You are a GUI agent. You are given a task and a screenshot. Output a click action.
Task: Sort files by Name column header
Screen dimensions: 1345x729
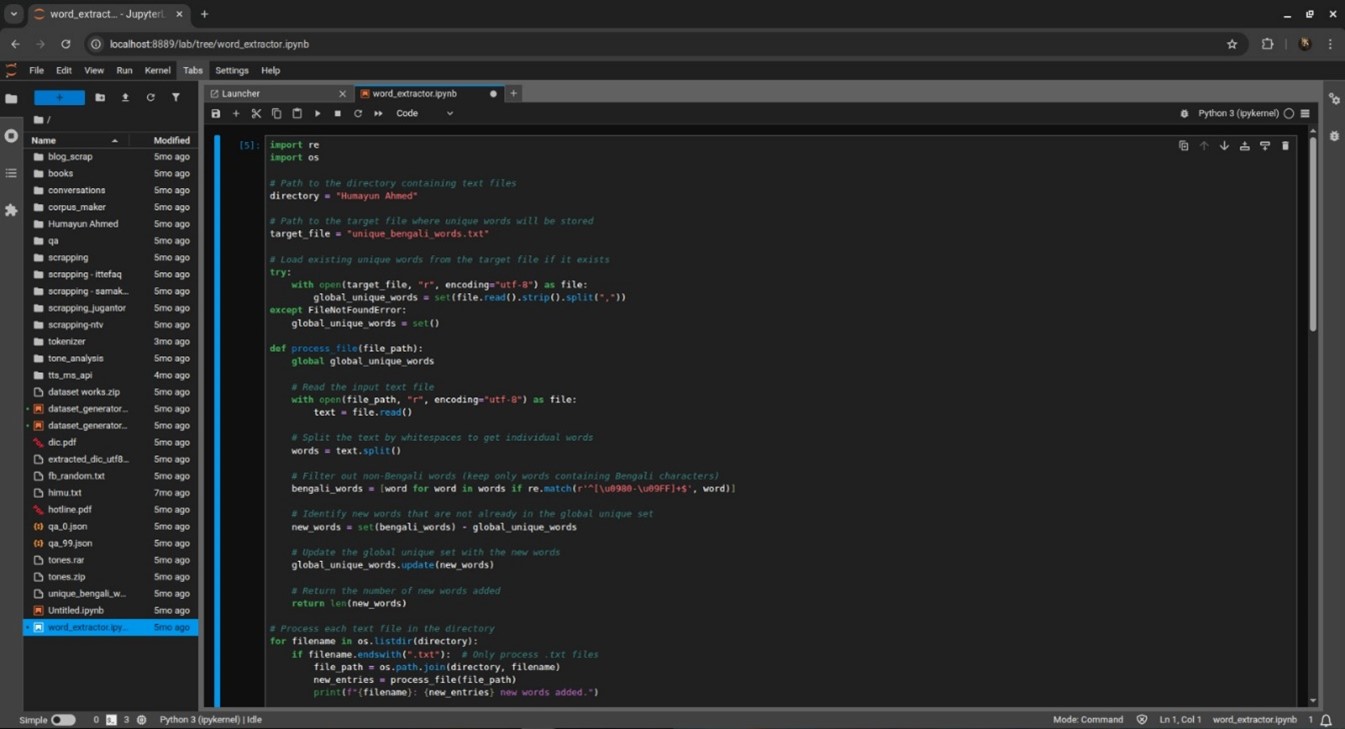[75, 141]
